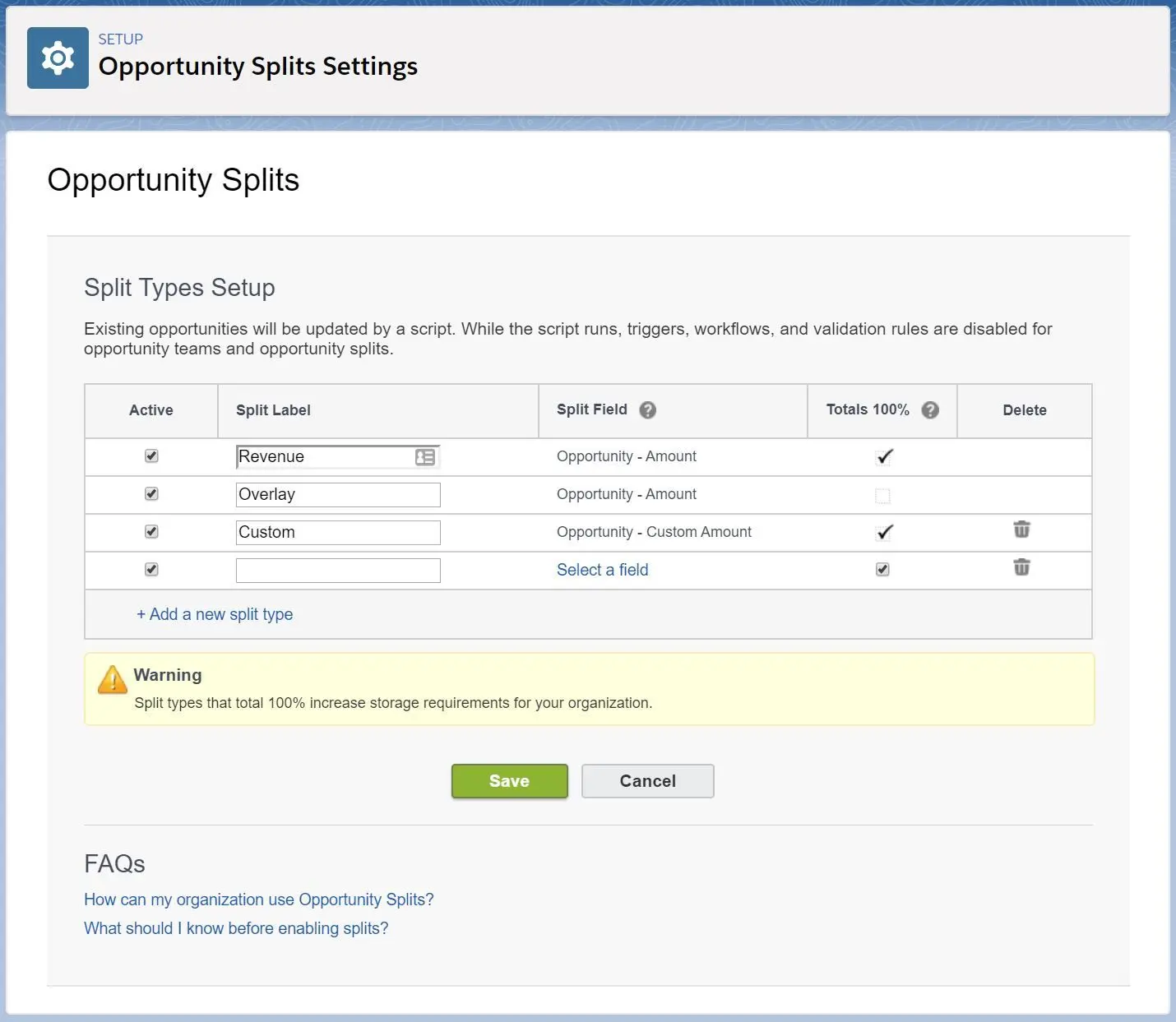1176x1022 pixels.
Task: Open the Split Field help icon
Action: click(x=648, y=409)
